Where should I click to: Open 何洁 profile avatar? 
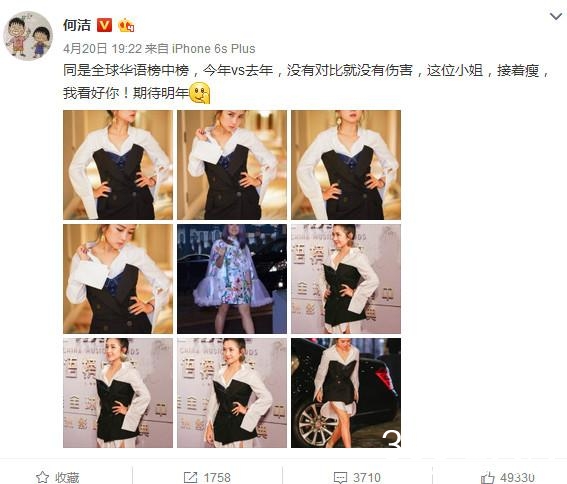(x=28, y=35)
